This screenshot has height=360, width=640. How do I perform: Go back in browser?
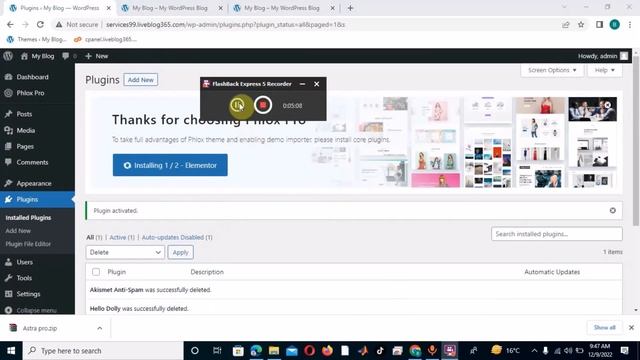tap(10, 24)
